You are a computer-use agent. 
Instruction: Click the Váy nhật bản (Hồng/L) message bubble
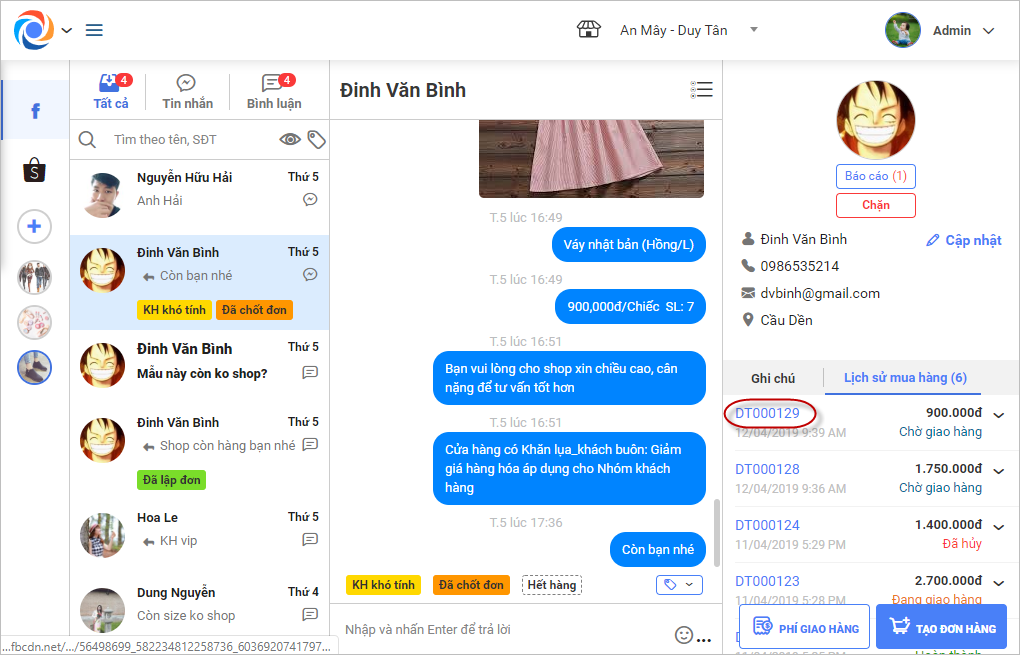point(628,245)
